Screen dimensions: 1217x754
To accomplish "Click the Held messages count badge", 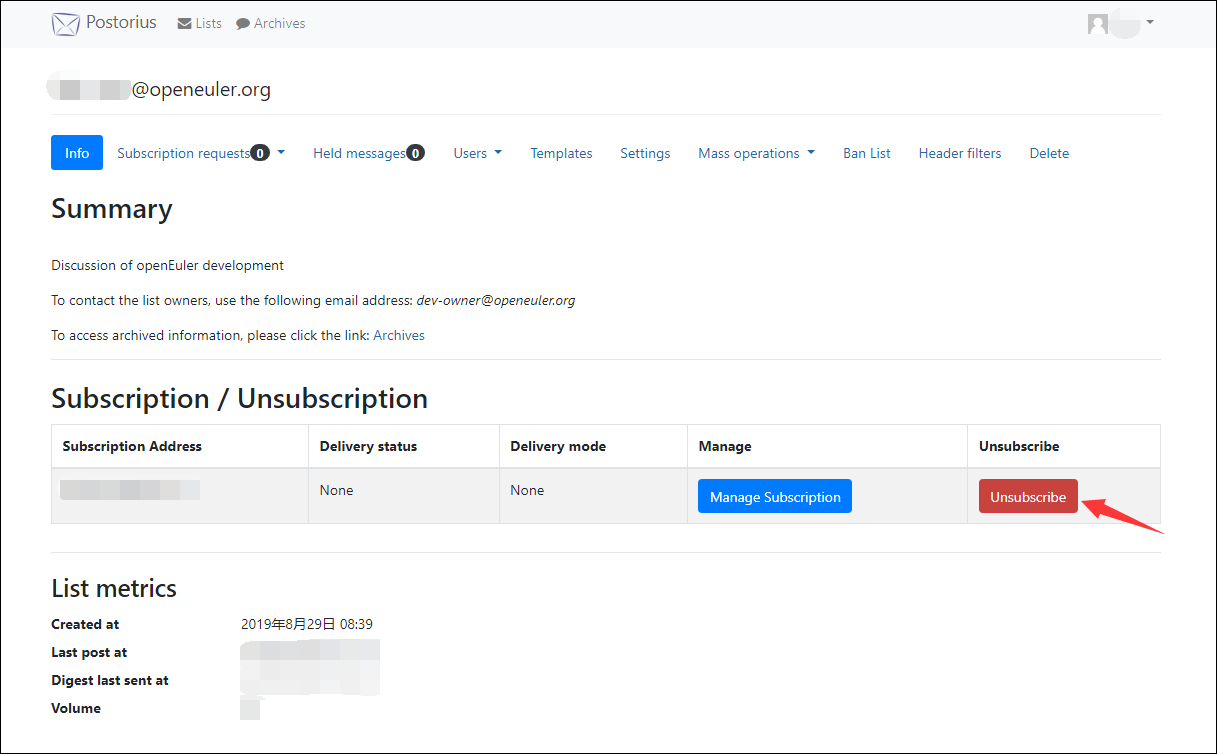I will [x=416, y=153].
